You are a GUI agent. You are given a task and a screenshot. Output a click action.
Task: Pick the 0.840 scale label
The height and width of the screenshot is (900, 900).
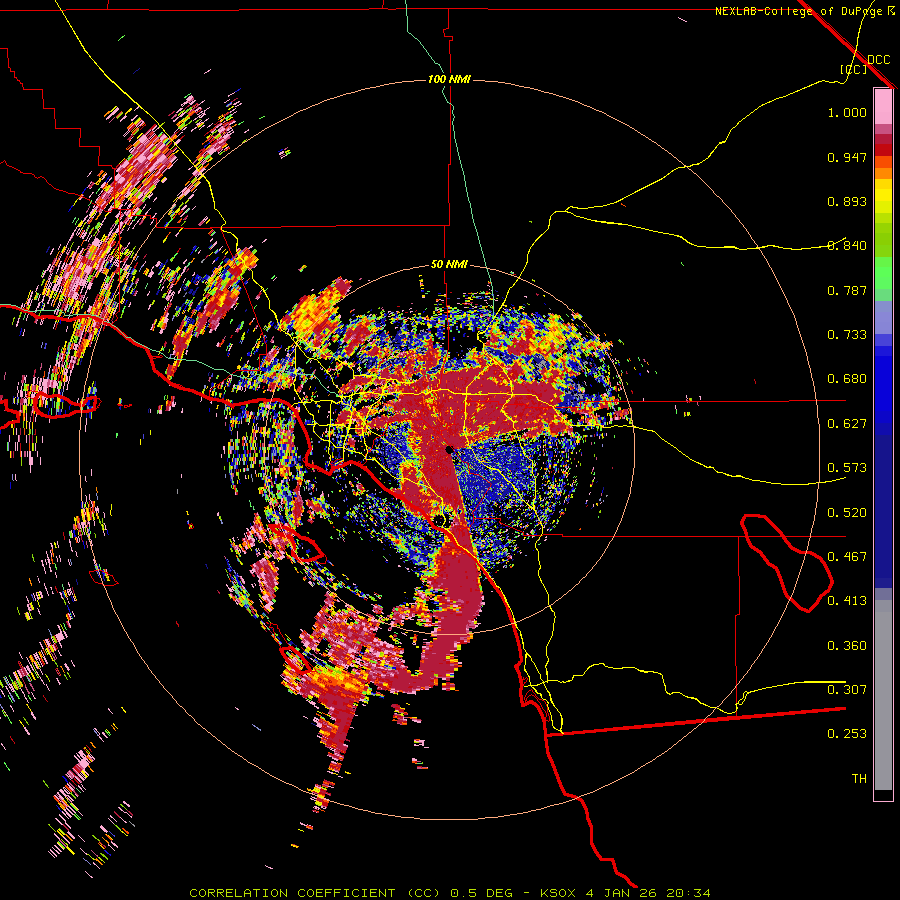click(x=847, y=246)
